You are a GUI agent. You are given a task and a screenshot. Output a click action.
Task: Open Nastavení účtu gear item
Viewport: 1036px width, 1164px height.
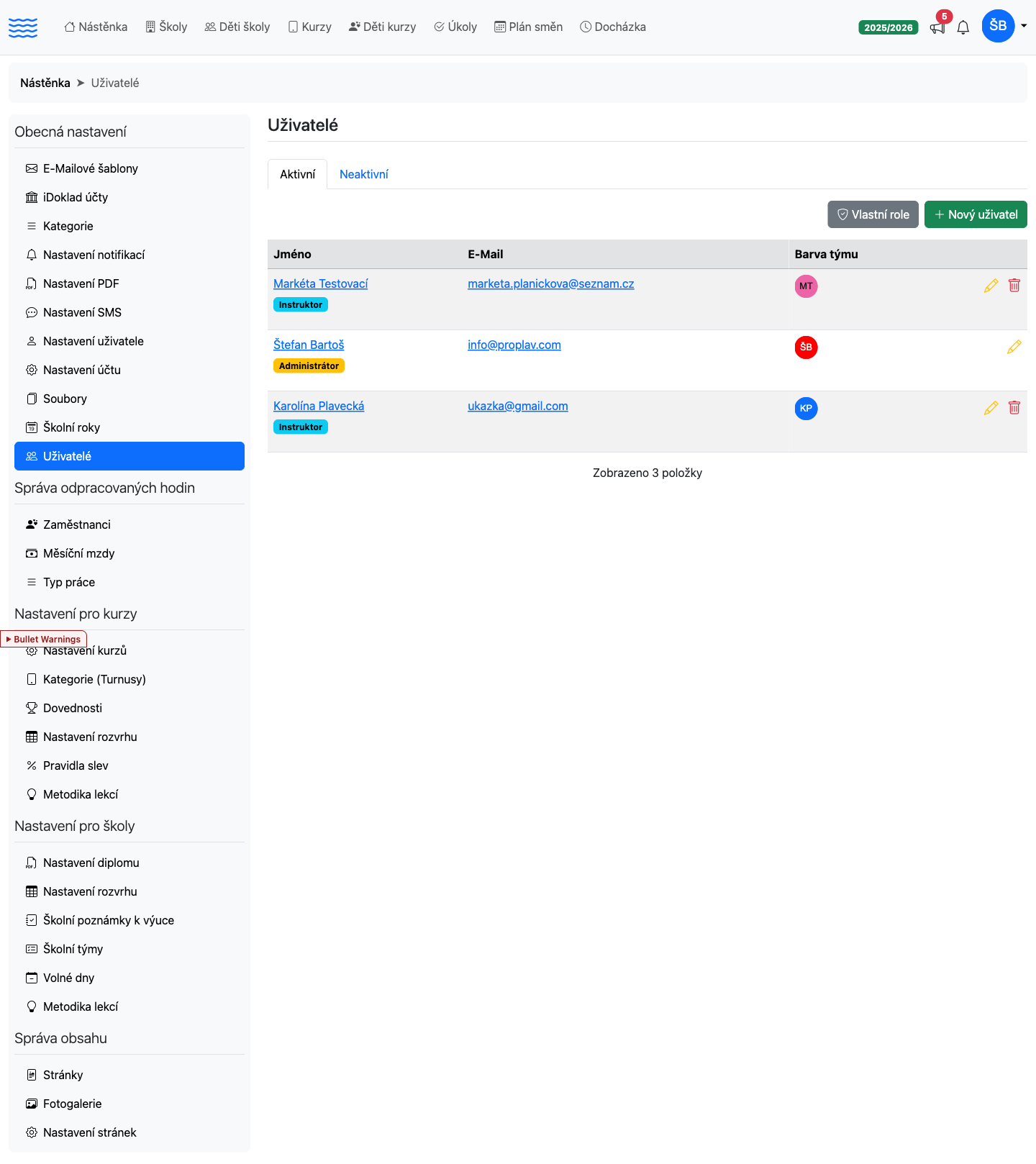[x=129, y=370]
